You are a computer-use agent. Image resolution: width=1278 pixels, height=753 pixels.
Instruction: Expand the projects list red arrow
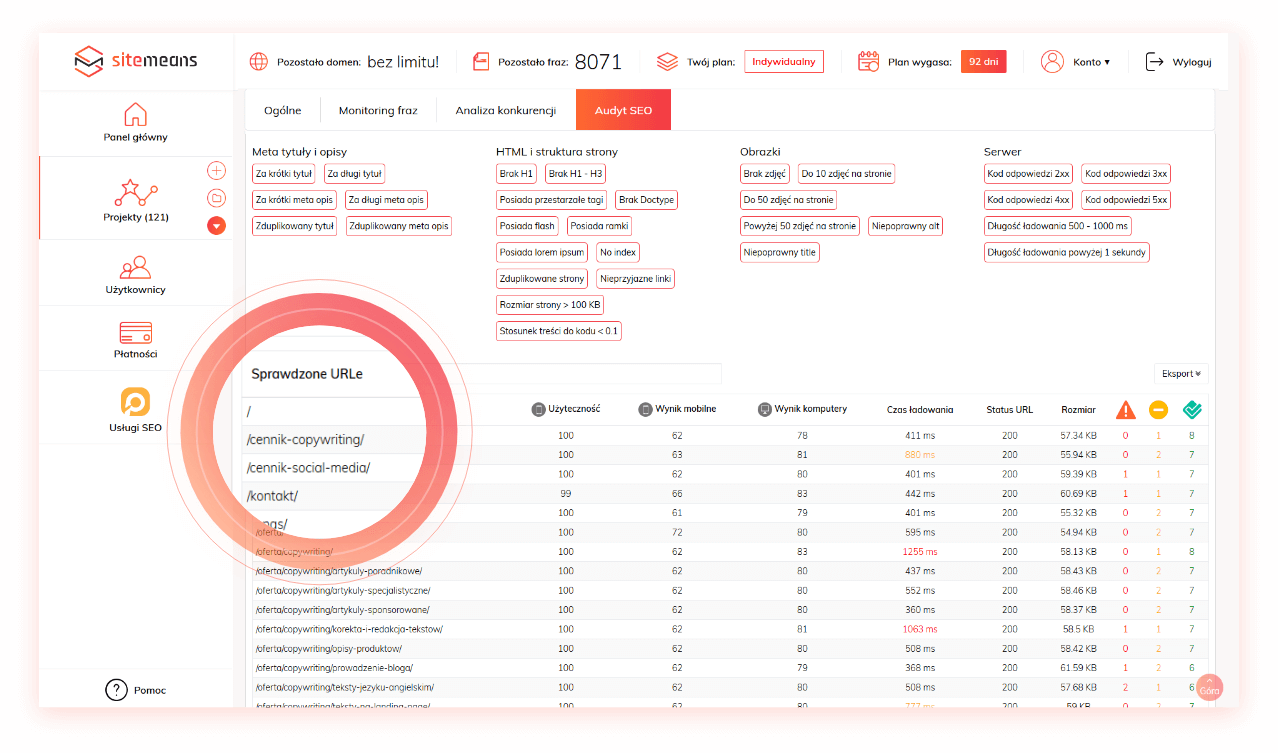(216, 226)
